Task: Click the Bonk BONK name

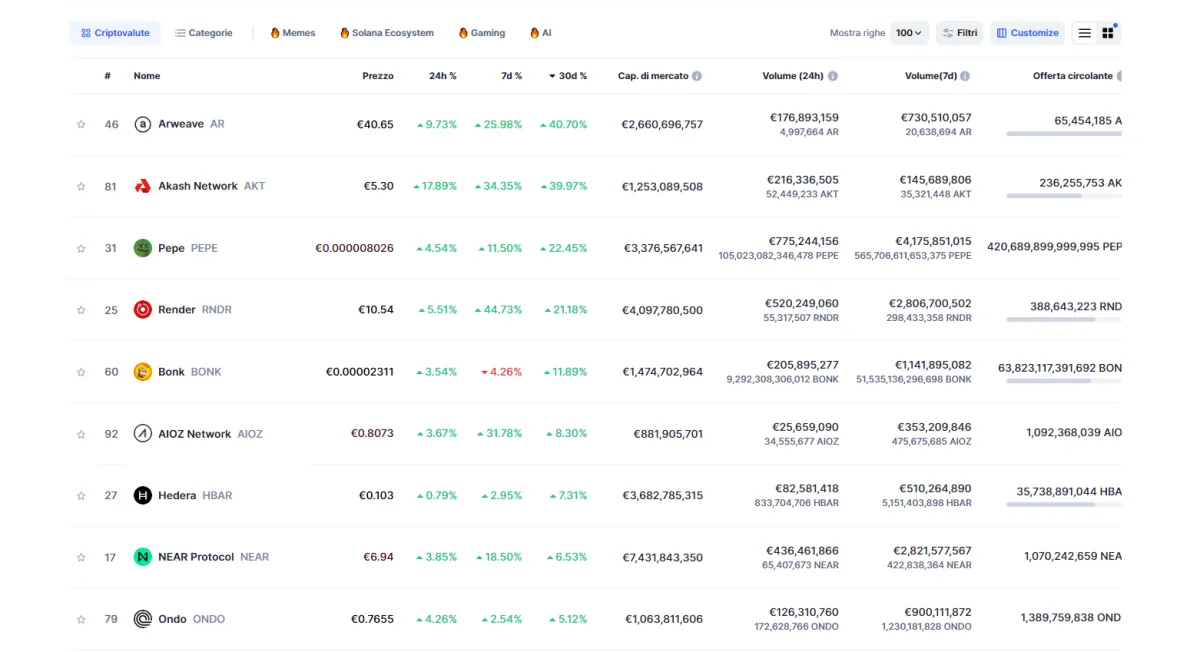Action: tap(190, 372)
